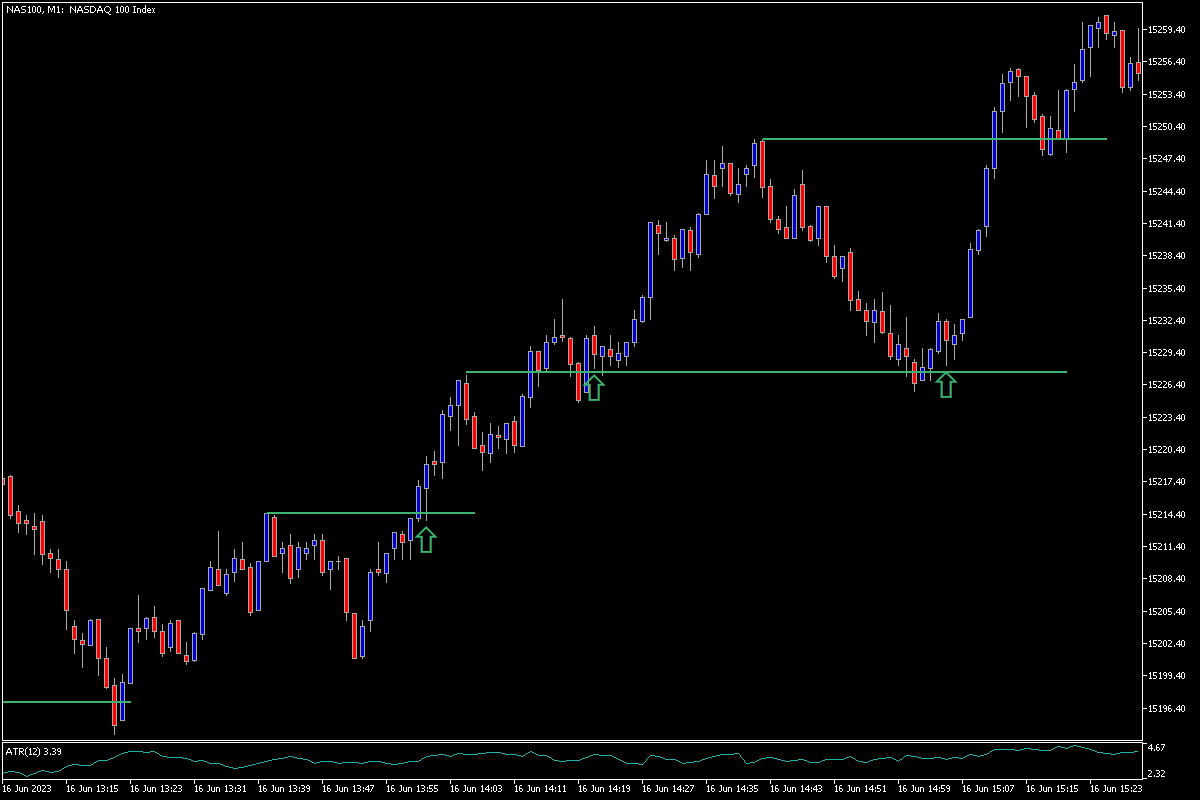The height and width of the screenshot is (800, 1200).
Task: Click the 16 Jun 14:03 time label
Action: click(x=476, y=789)
